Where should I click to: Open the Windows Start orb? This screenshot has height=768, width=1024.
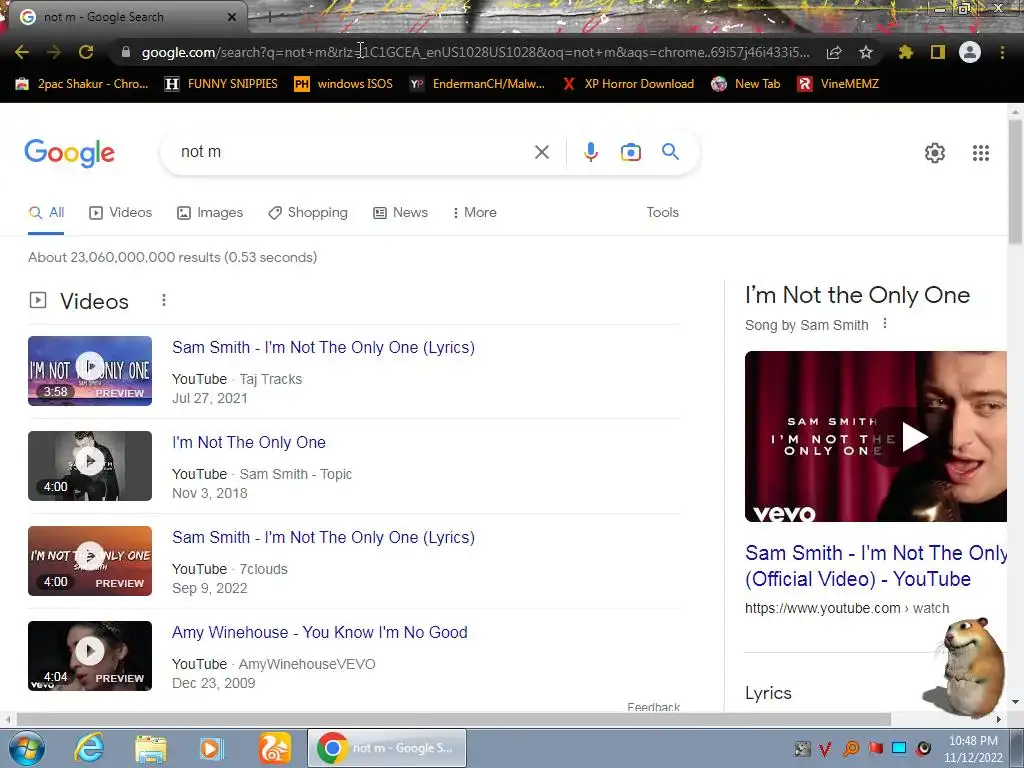click(27, 748)
